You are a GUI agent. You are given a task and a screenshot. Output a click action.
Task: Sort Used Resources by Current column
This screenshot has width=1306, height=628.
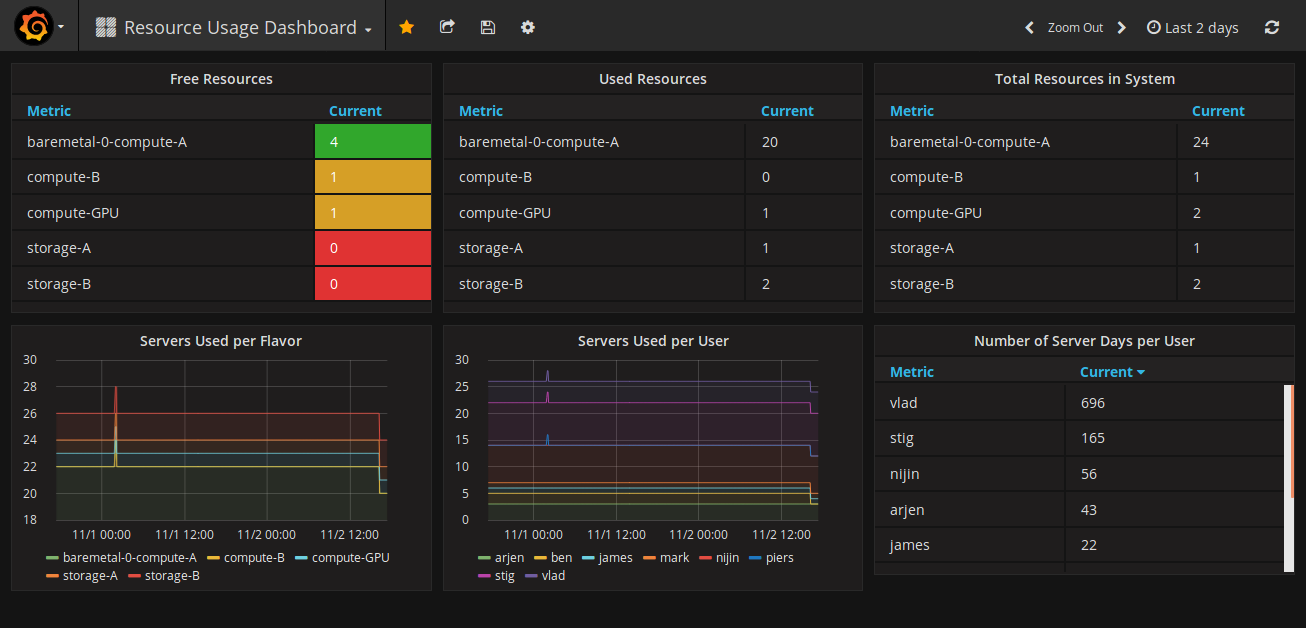[787, 111]
